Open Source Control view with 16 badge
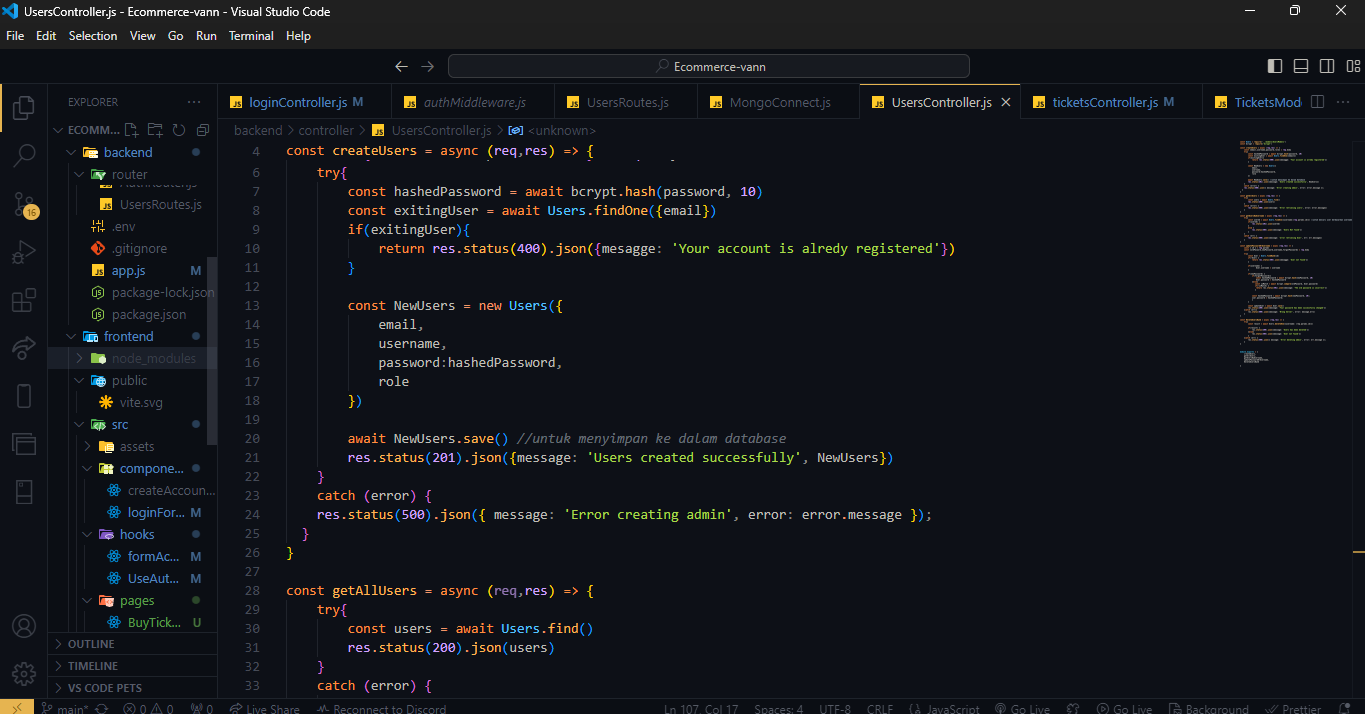Image resolution: width=1365 pixels, height=714 pixels. pyautogui.click(x=24, y=205)
